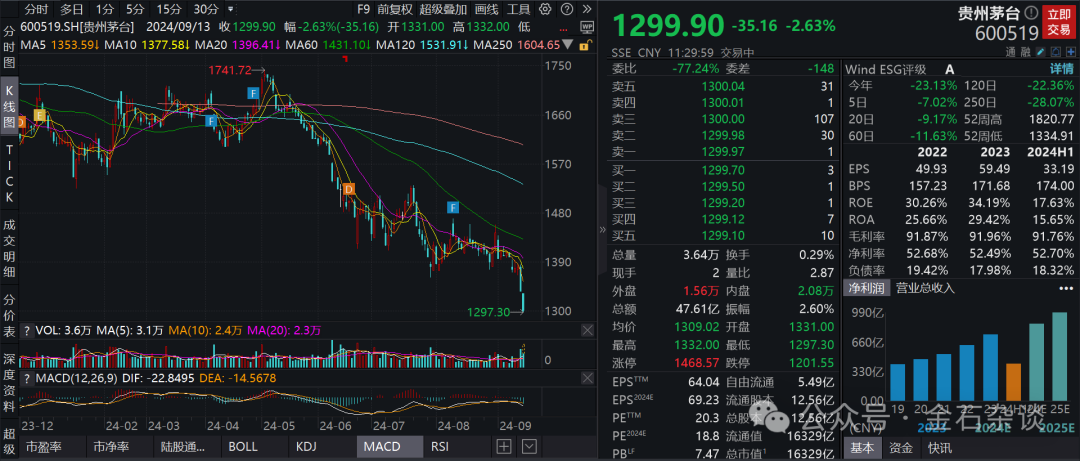Select the 净利润 chart tab
The image size is (1080, 461).
pyautogui.click(x=866, y=288)
